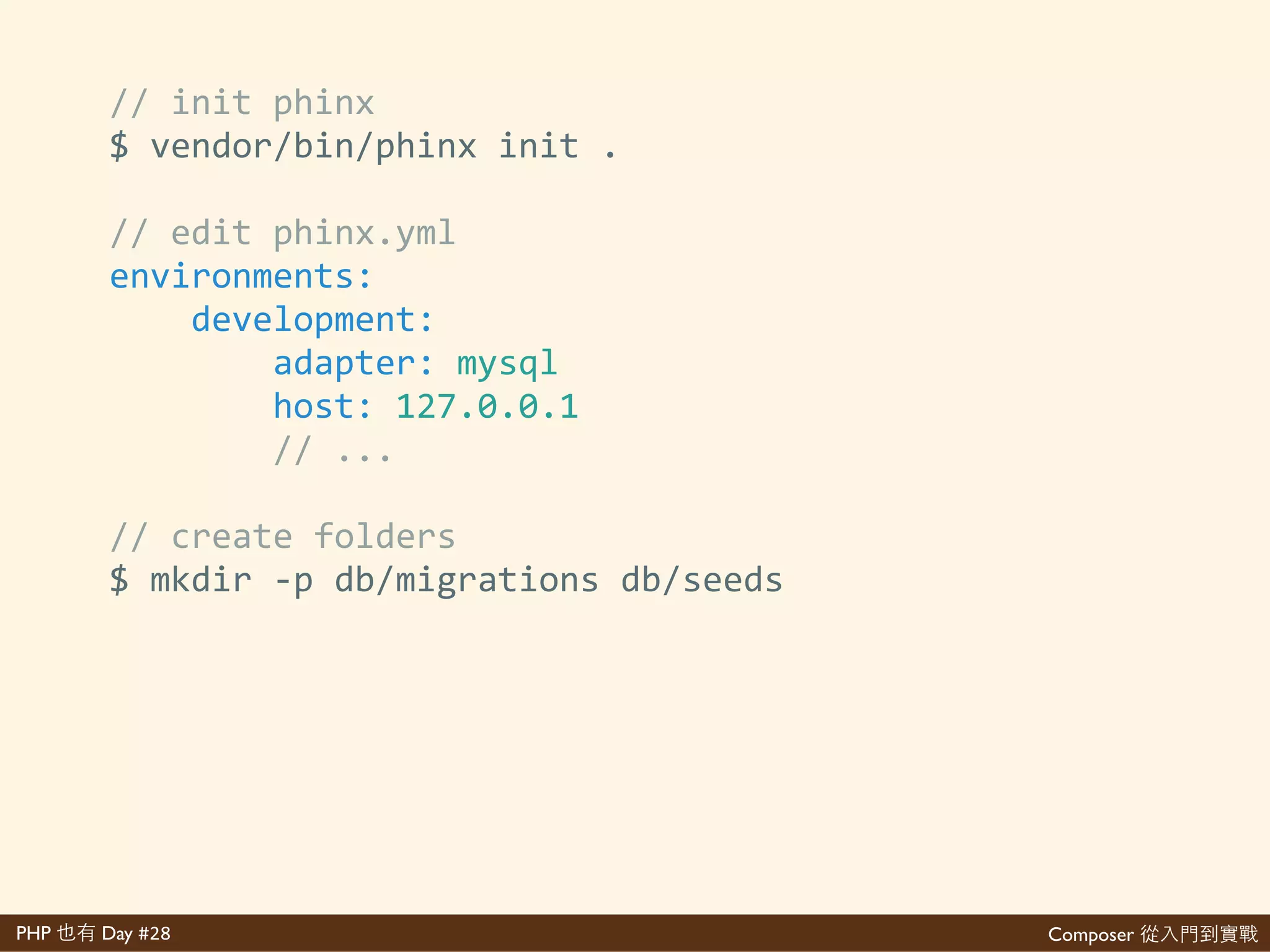Click the 'vendor/bin/phinx' command path
The width and height of the screenshot is (1270, 952).
tap(313, 147)
